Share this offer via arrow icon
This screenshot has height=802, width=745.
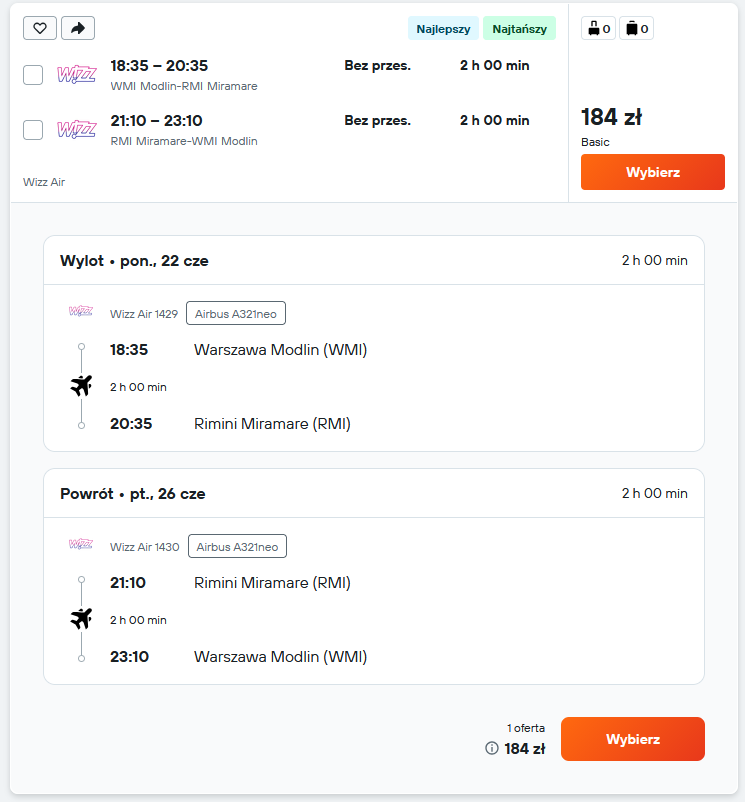coord(78,28)
